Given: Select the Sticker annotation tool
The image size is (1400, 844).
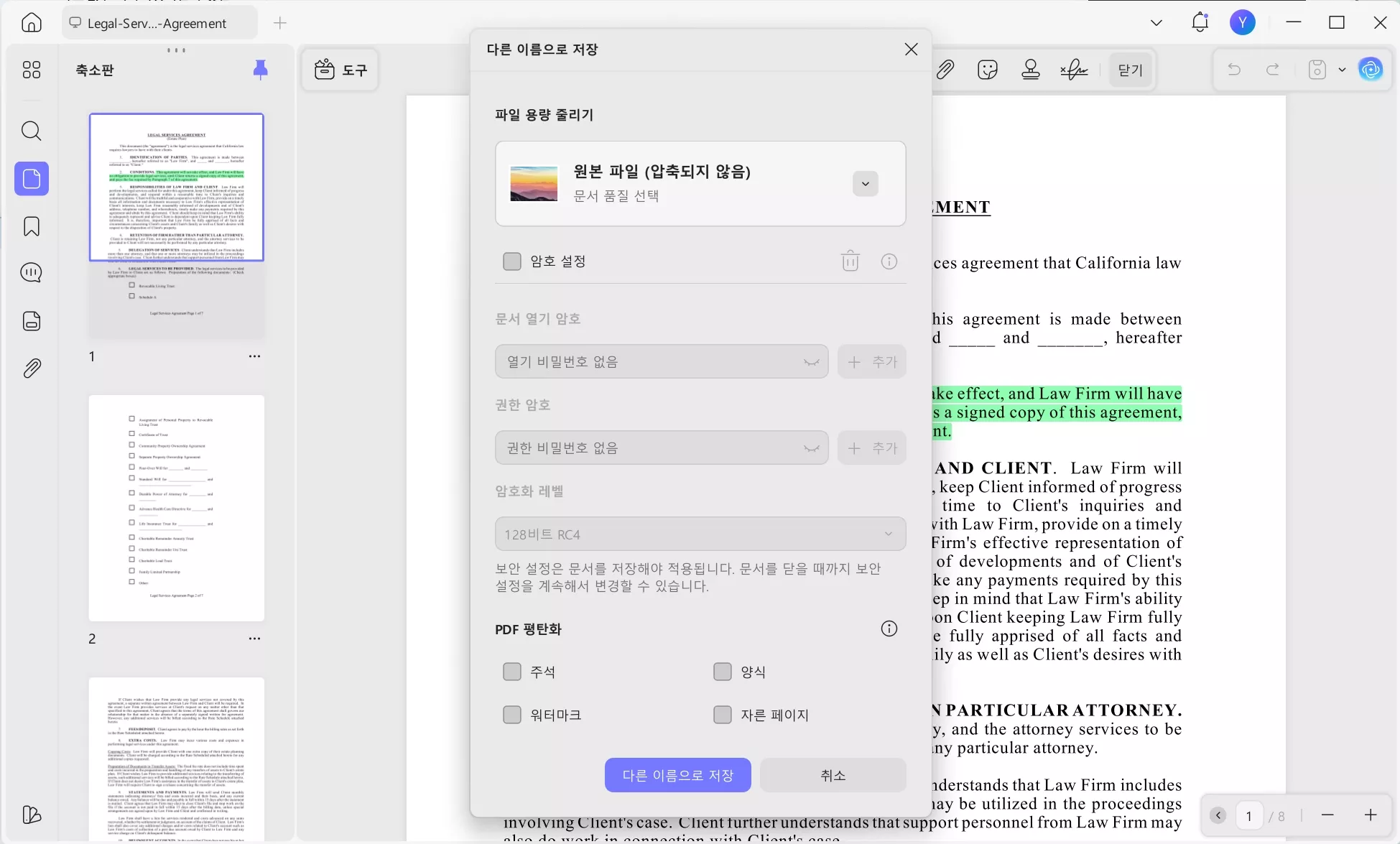Looking at the screenshot, I should 988,70.
